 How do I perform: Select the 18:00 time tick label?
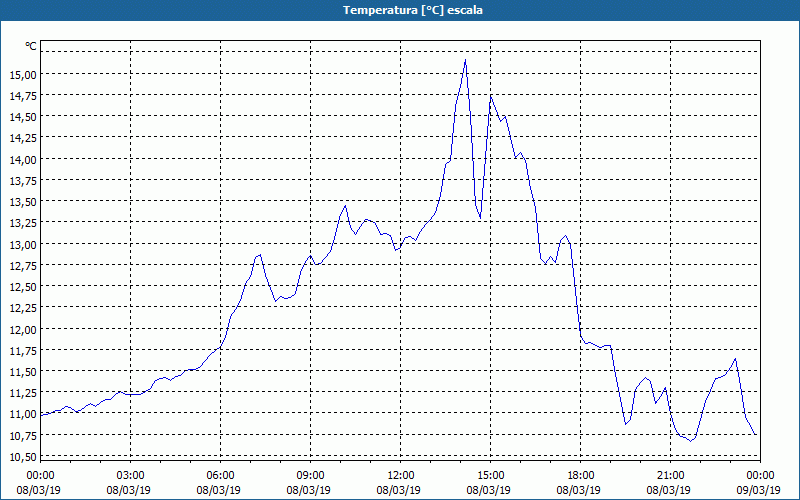pyautogui.click(x=581, y=476)
